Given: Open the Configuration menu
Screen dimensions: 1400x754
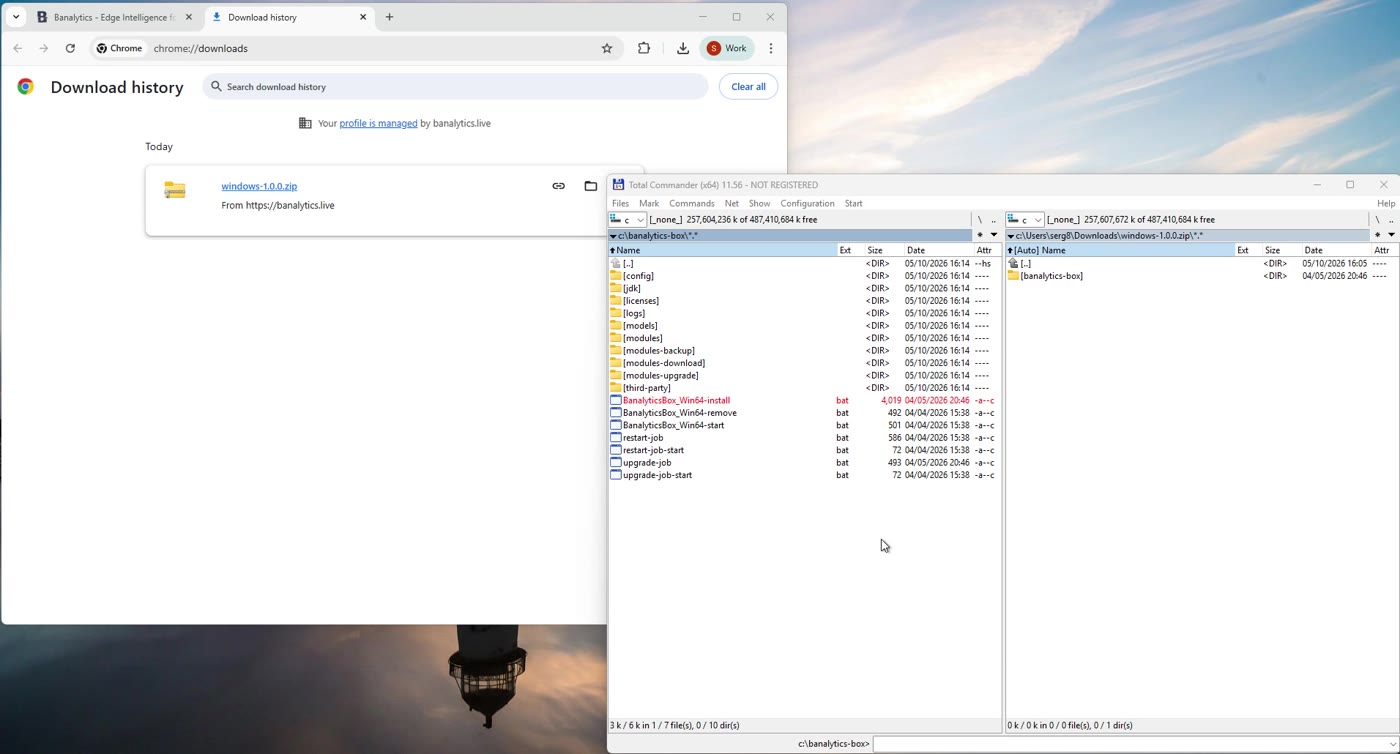Looking at the screenshot, I should tap(807, 203).
